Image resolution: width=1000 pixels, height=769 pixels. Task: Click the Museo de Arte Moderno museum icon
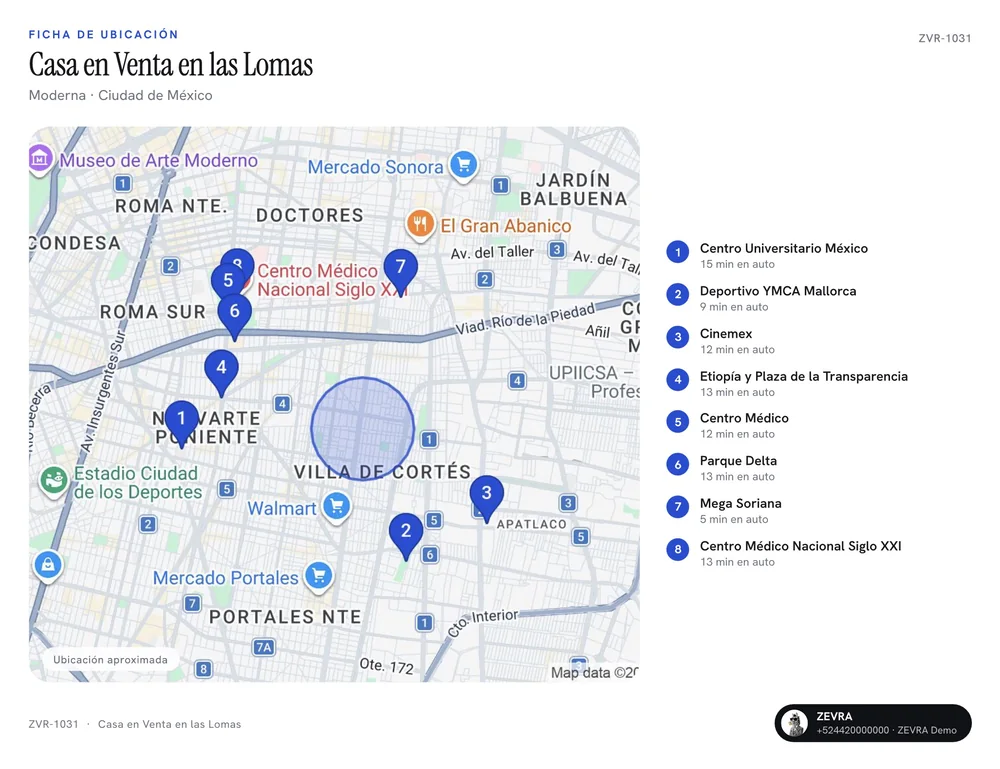(x=40, y=157)
